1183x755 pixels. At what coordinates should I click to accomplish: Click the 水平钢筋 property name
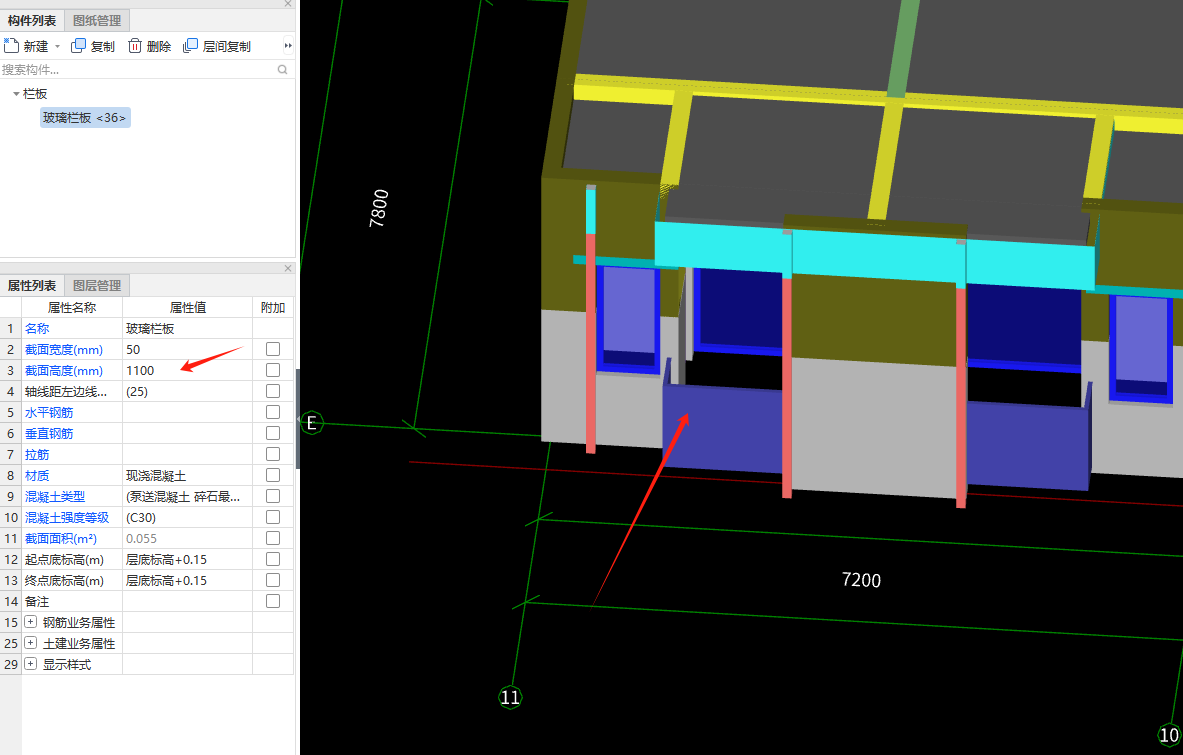pos(49,413)
